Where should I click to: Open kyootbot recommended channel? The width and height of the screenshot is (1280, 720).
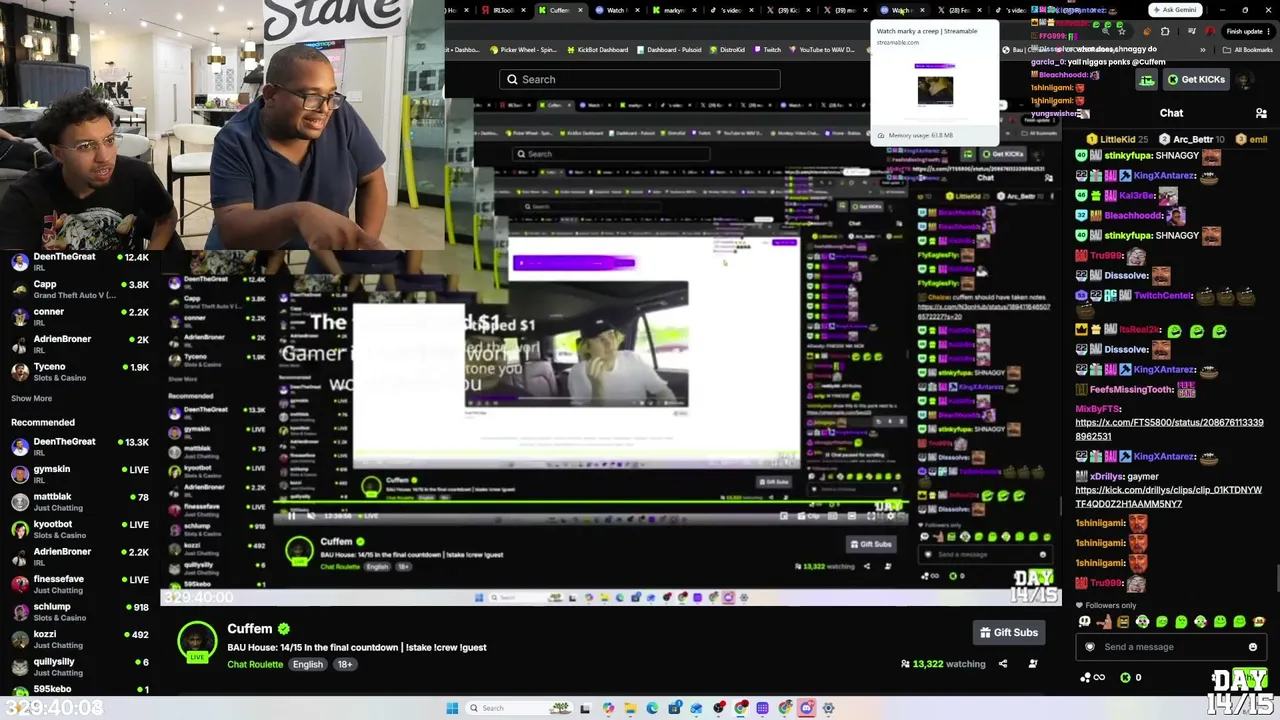[x=80, y=529]
